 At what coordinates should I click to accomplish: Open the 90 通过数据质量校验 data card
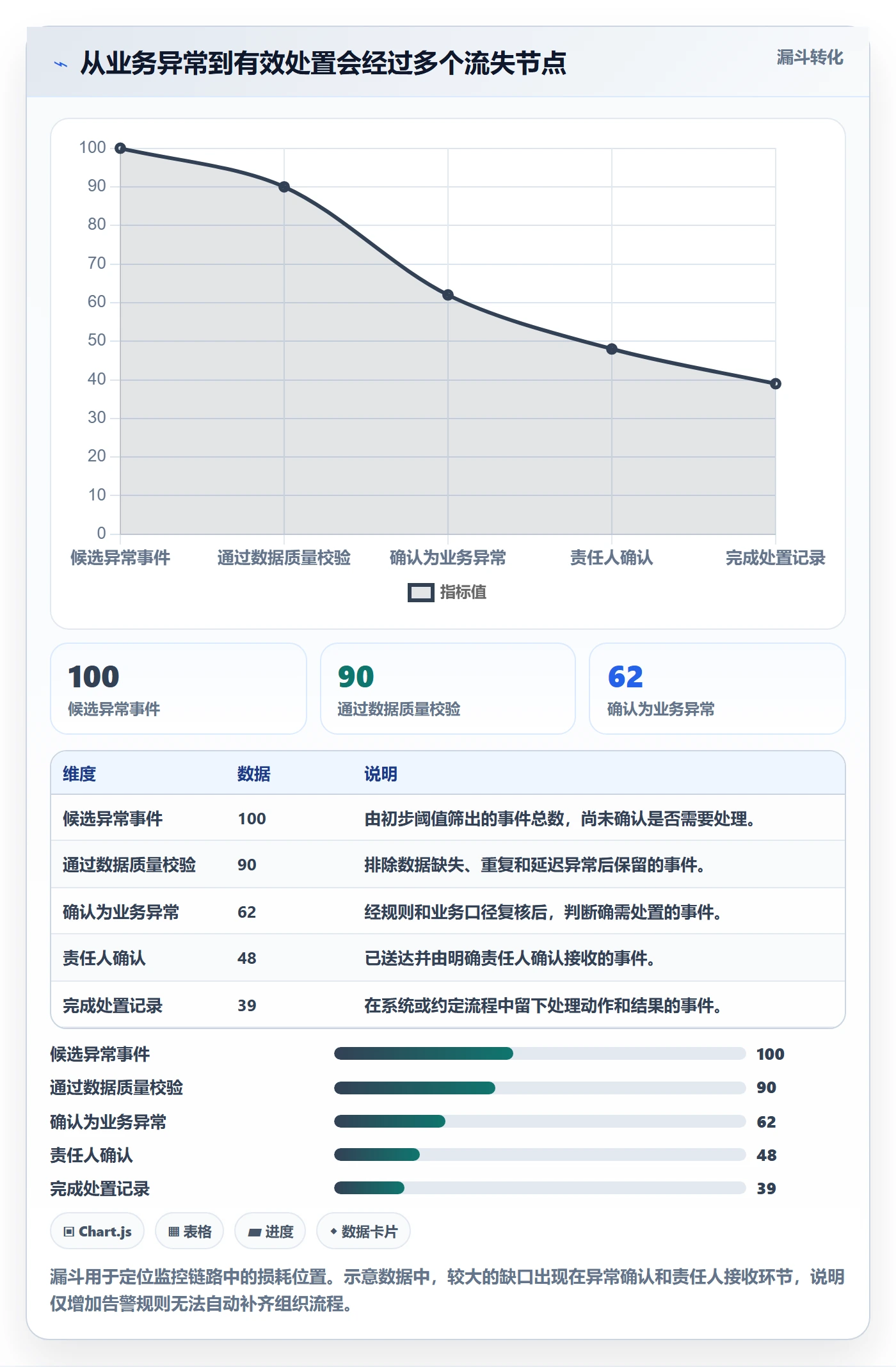point(448,689)
